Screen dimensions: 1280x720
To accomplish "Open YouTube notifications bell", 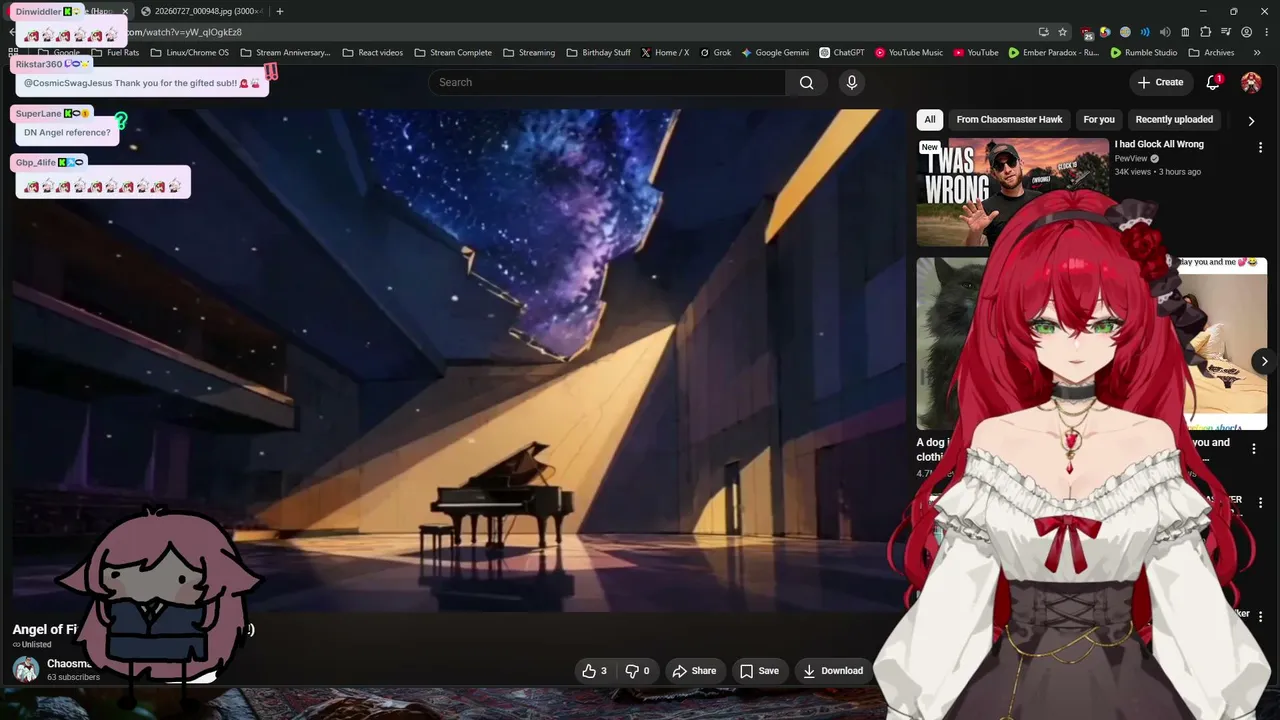I will (x=1213, y=83).
